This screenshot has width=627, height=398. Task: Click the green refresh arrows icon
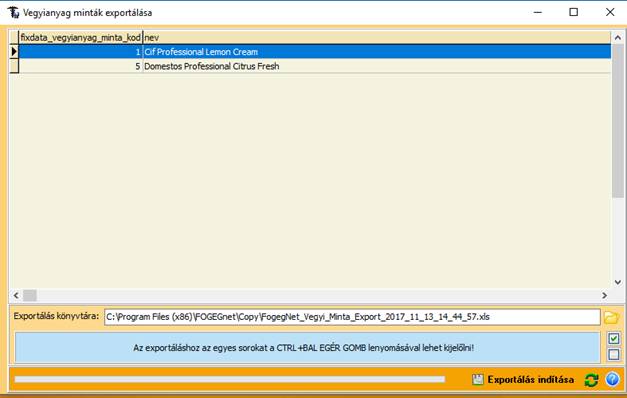pyautogui.click(x=591, y=380)
